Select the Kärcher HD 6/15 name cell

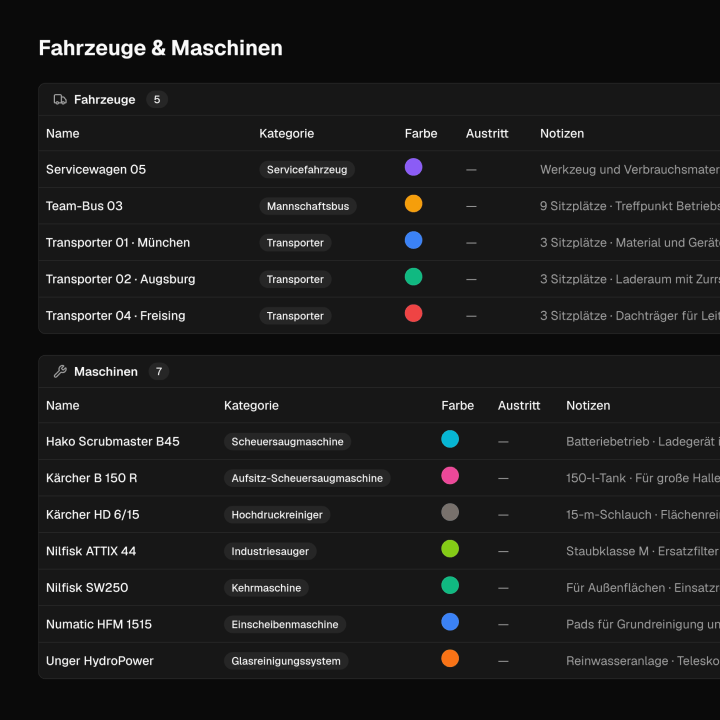point(92,515)
